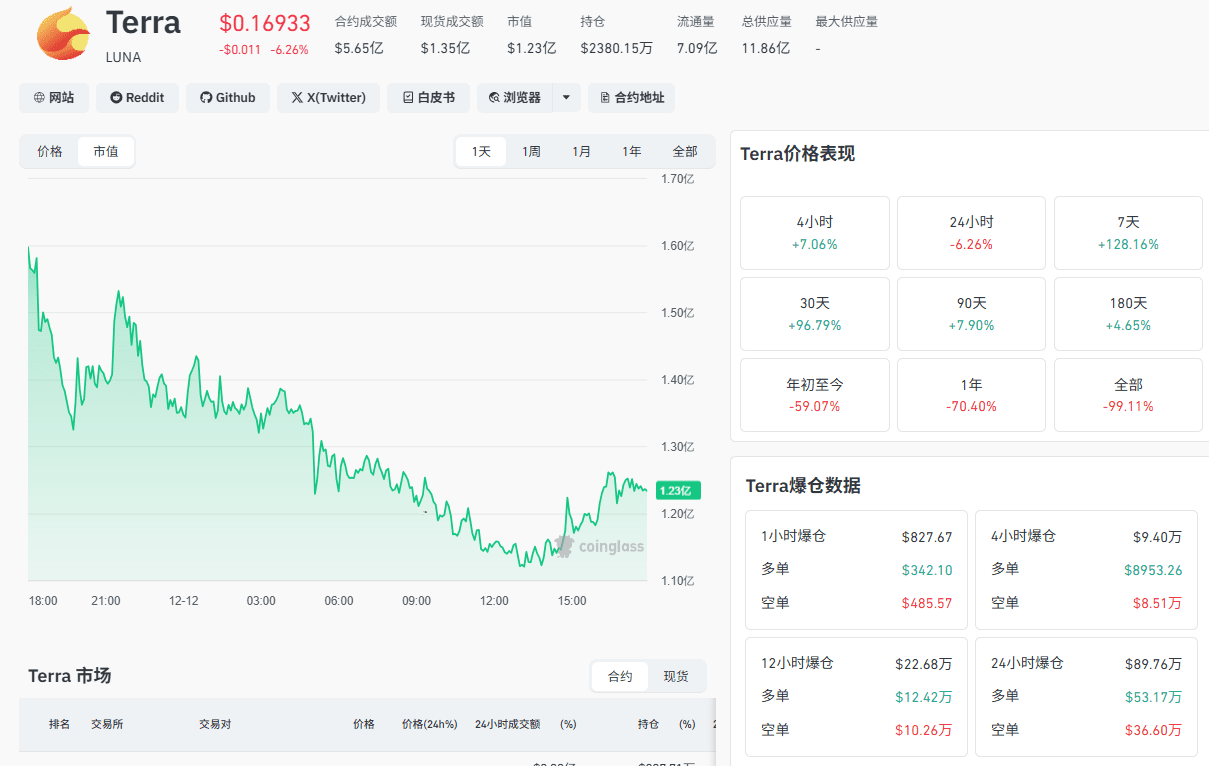Sort by 交易所 column header

(x=107, y=724)
